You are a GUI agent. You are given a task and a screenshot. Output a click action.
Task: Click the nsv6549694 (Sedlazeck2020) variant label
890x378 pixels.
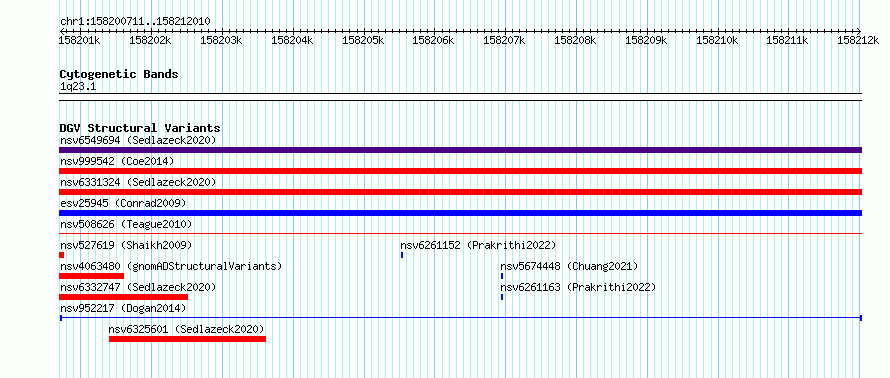point(138,140)
